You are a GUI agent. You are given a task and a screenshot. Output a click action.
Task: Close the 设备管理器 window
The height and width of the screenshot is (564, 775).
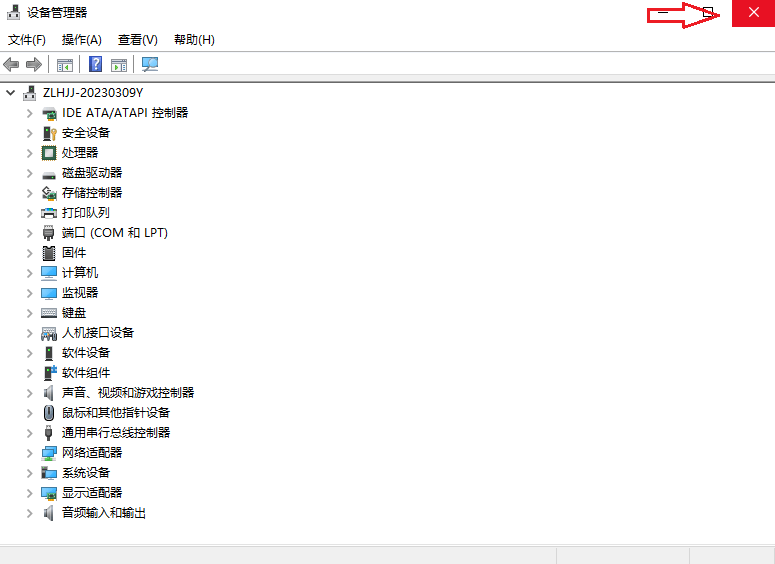point(753,13)
